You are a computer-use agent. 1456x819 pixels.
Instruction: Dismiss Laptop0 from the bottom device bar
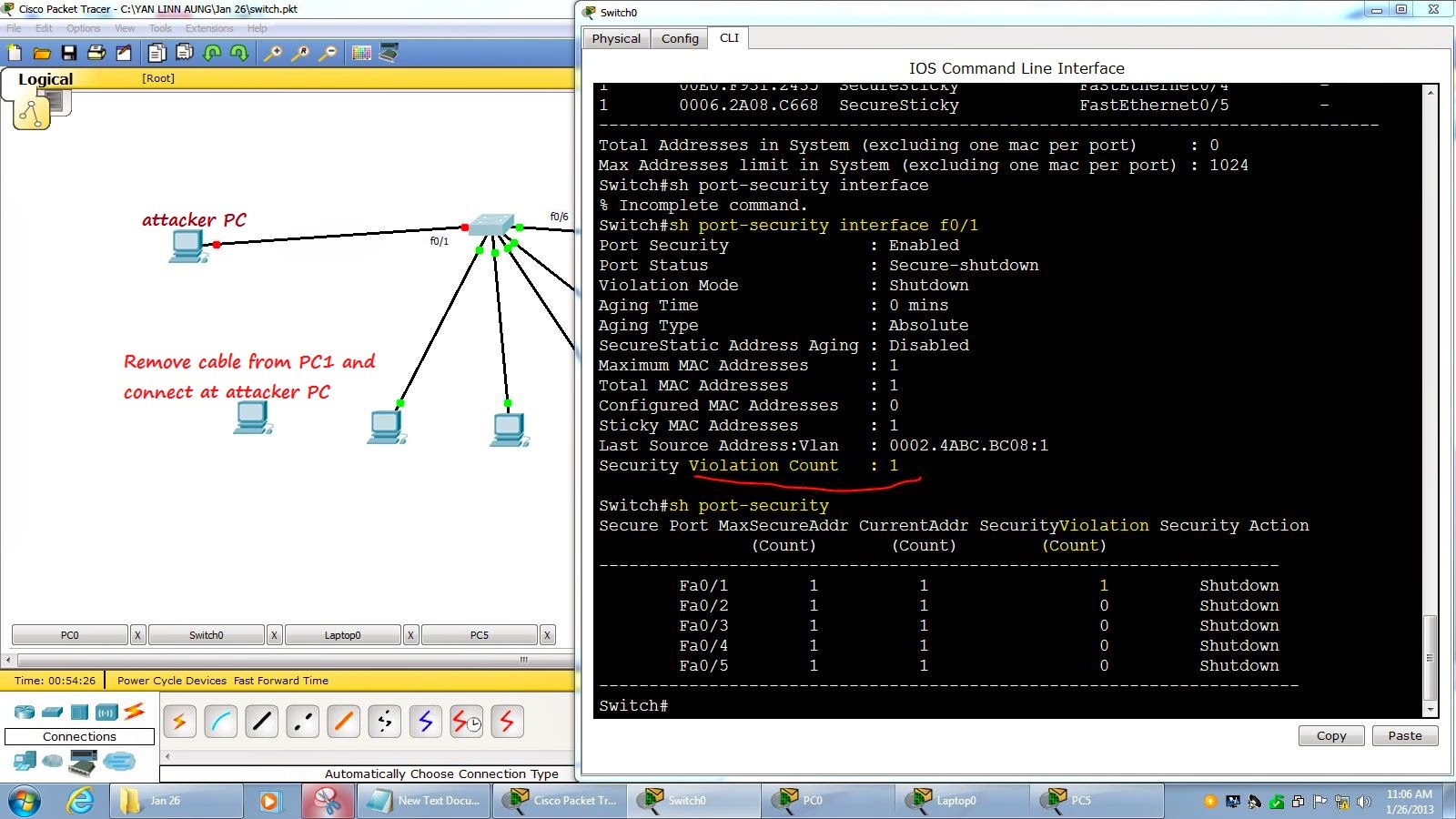[410, 634]
